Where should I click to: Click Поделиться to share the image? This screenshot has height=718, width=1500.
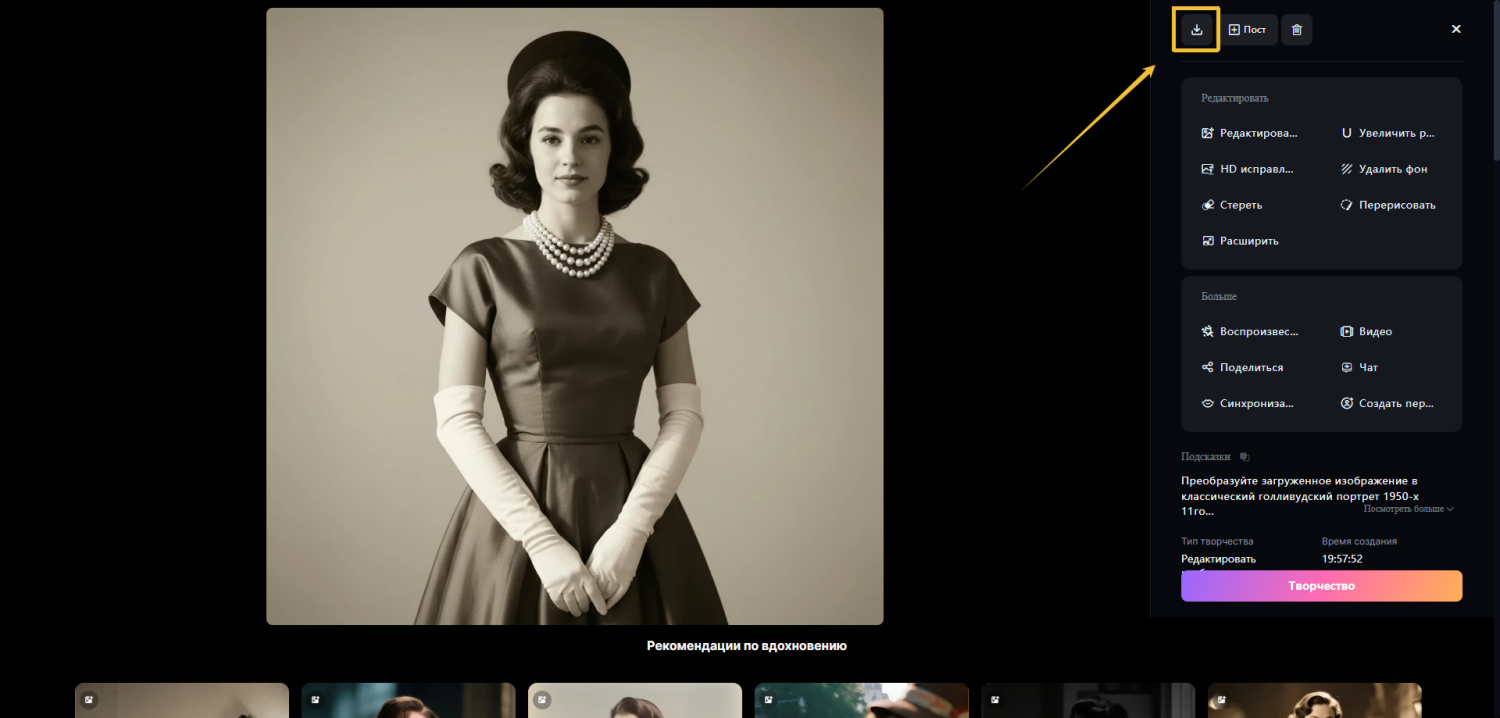click(x=1242, y=367)
